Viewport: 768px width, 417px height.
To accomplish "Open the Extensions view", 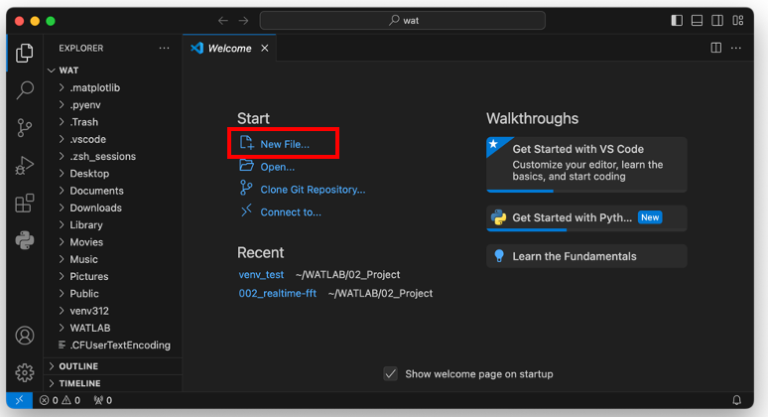I will click(x=25, y=203).
